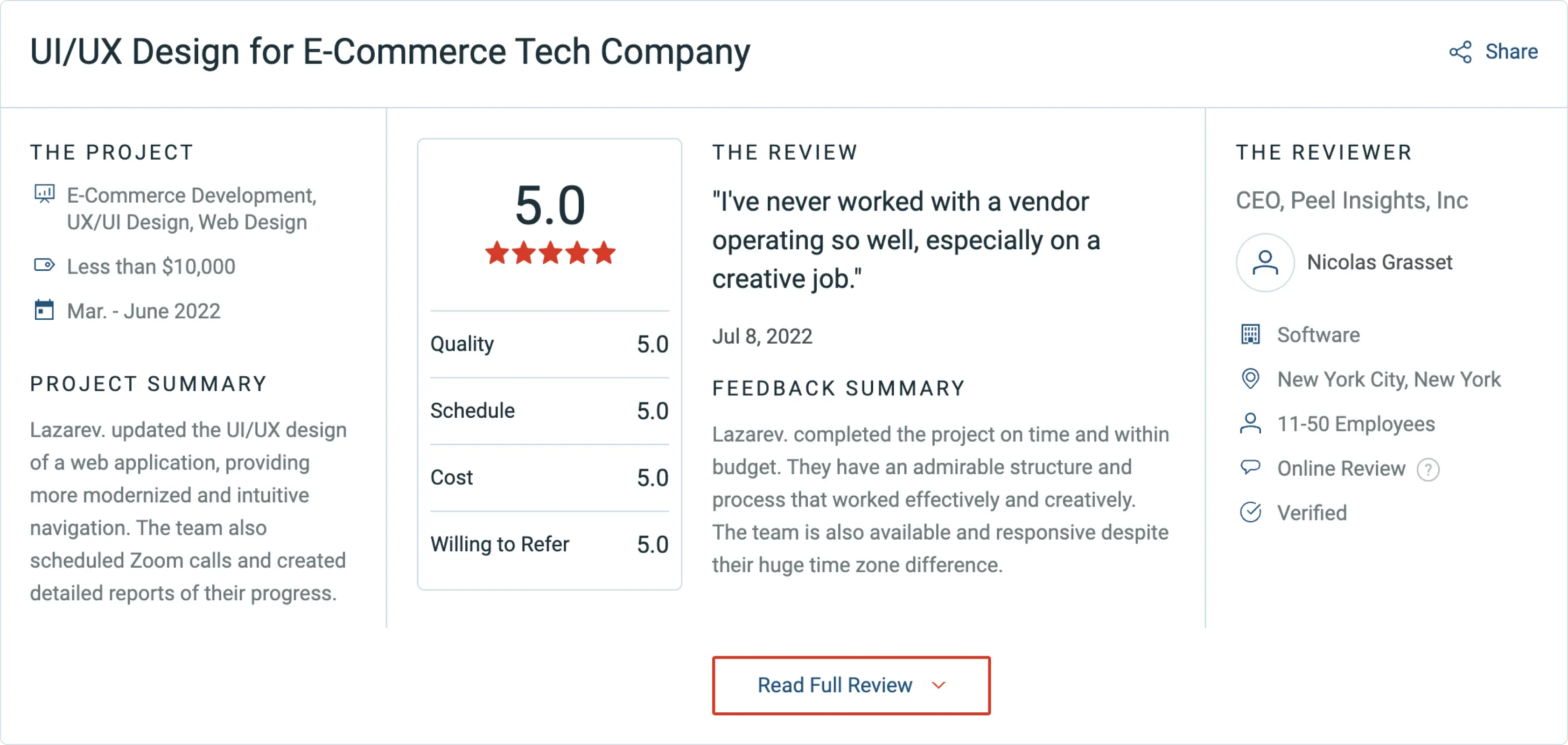Collapse the review using the downward arrow

(x=938, y=685)
